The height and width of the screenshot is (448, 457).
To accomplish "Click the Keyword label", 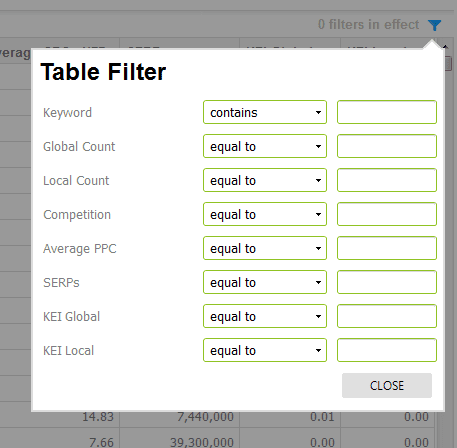I will point(67,113).
